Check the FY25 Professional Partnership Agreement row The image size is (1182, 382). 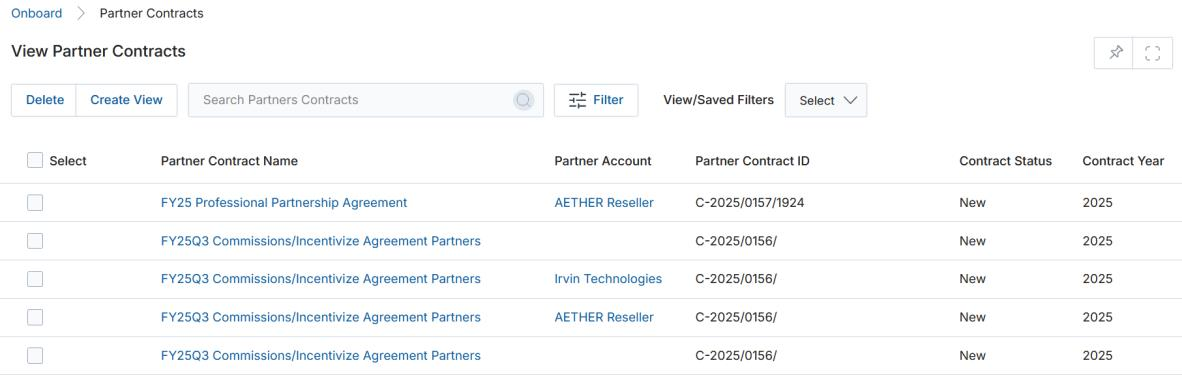tap(35, 203)
